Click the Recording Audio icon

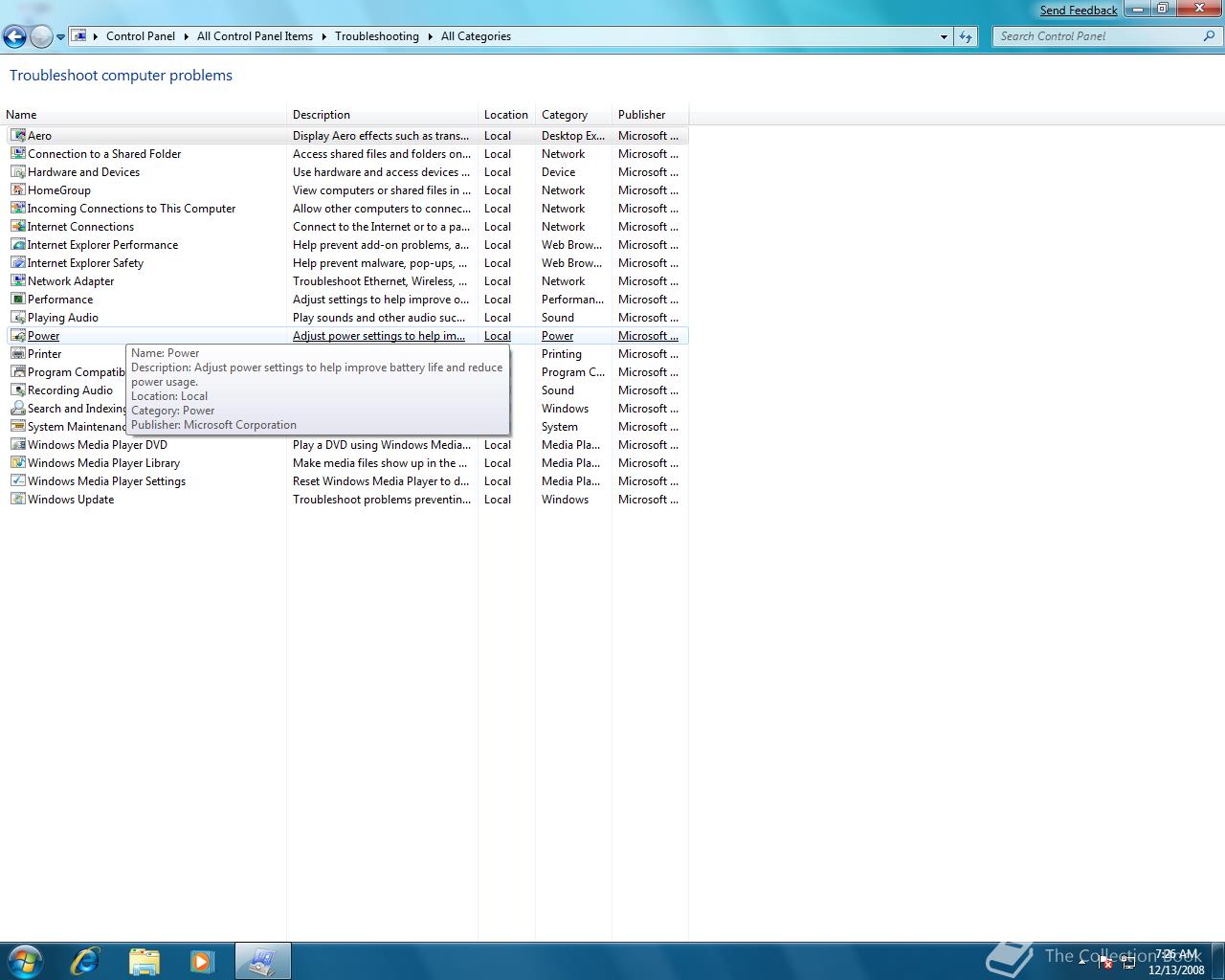[x=18, y=390]
